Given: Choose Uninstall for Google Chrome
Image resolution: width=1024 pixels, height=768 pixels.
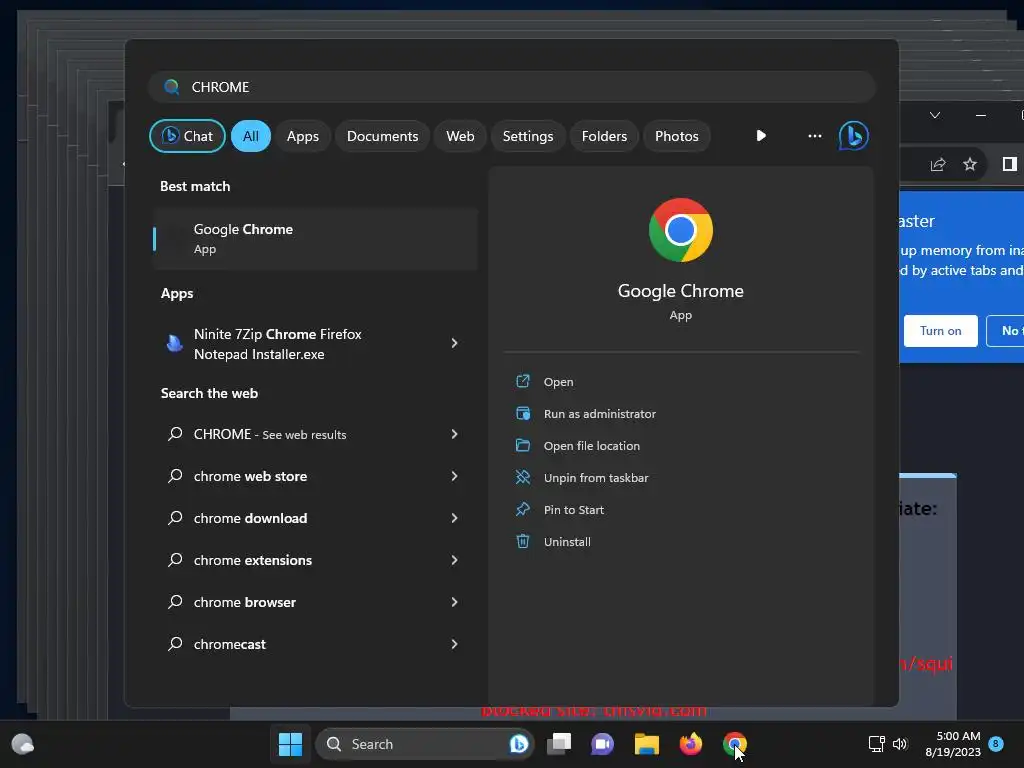Looking at the screenshot, I should pyautogui.click(x=567, y=541).
